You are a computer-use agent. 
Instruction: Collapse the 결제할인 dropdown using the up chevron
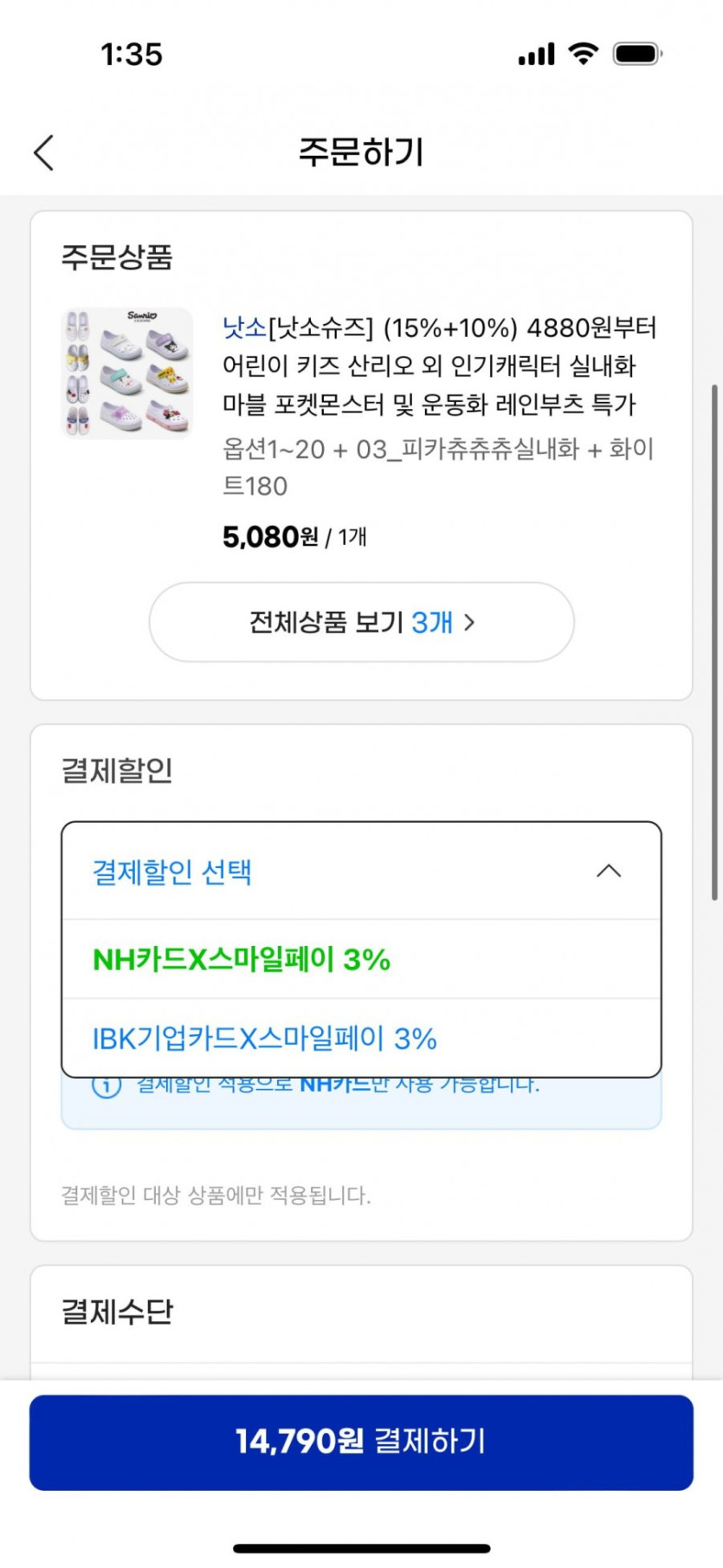(609, 871)
